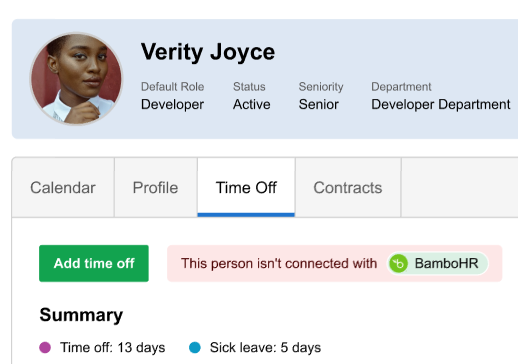Click the Developer default role value
Image resolution: width=518 pixels, height=364 pixels.
[172, 104]
